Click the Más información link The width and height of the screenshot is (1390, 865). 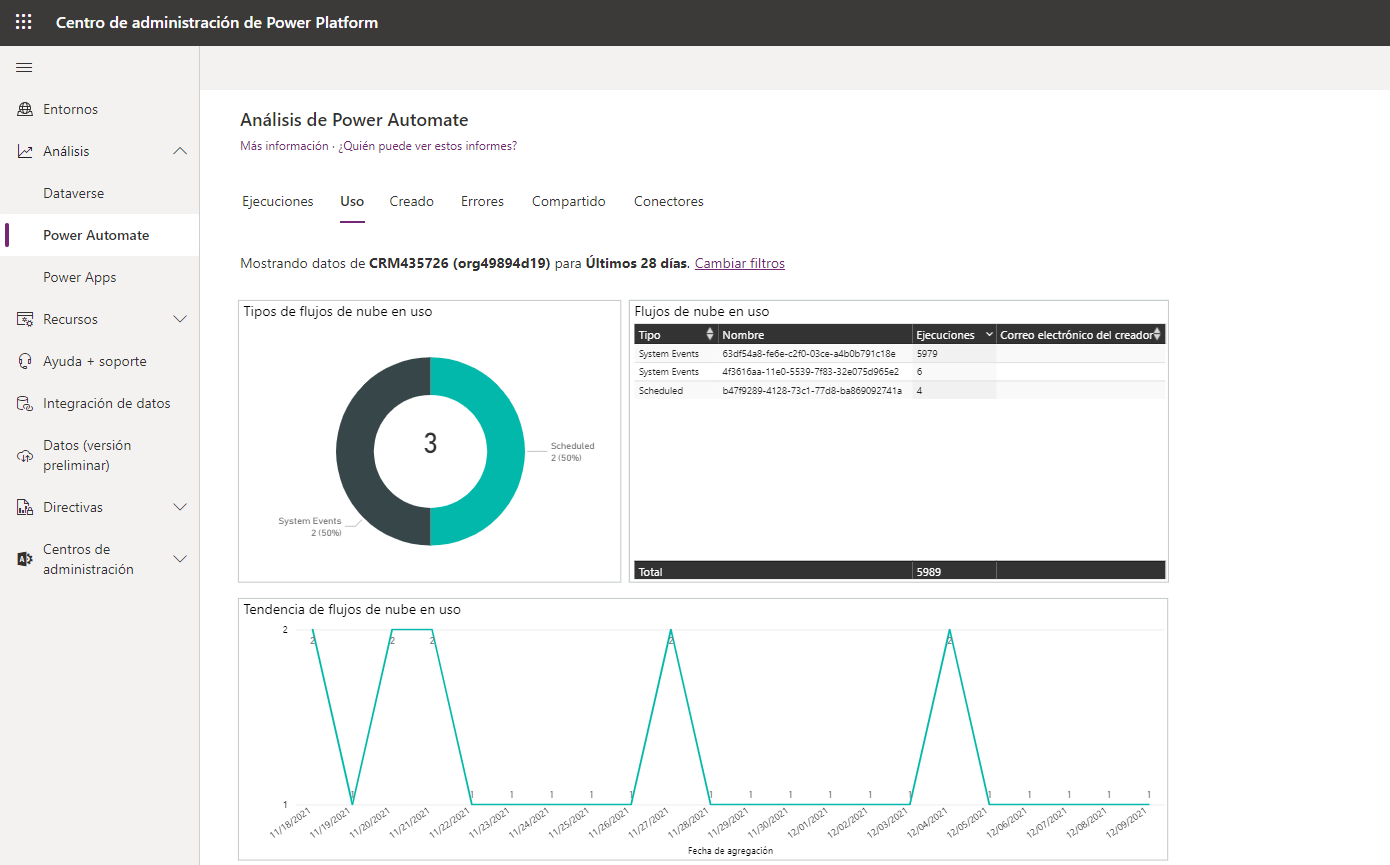[284, 146]
